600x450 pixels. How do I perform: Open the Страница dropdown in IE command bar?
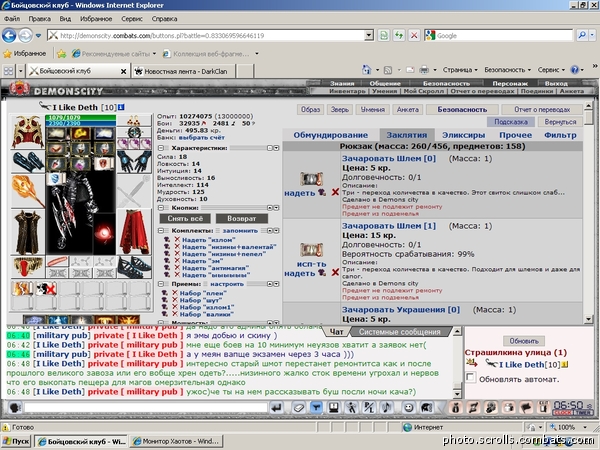[460, 70]
